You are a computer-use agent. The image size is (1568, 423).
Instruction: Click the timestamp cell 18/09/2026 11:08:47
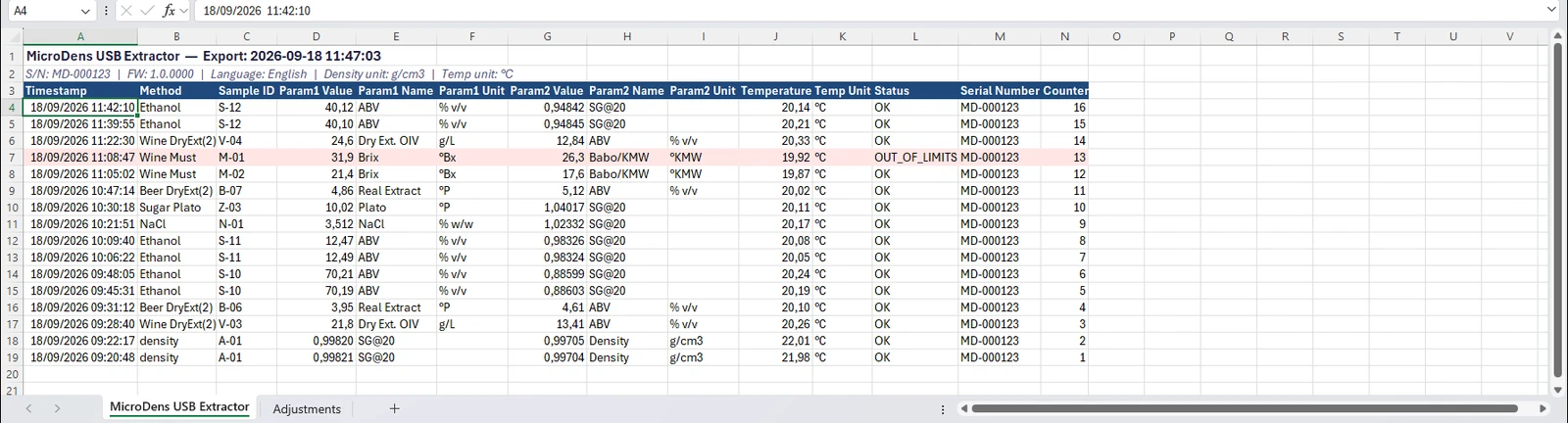click(x=80, y=158)
